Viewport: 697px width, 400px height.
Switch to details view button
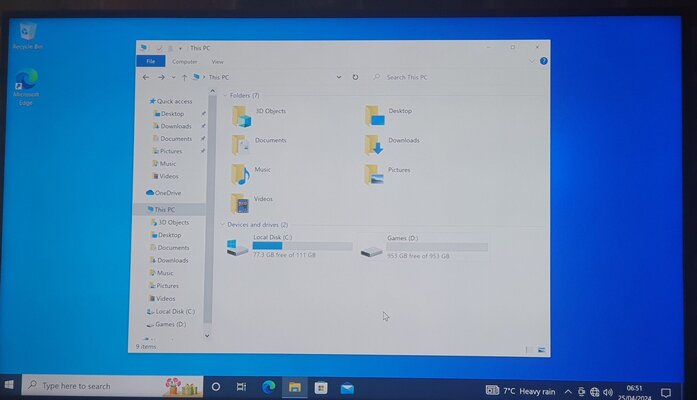[x=529, y=350]
